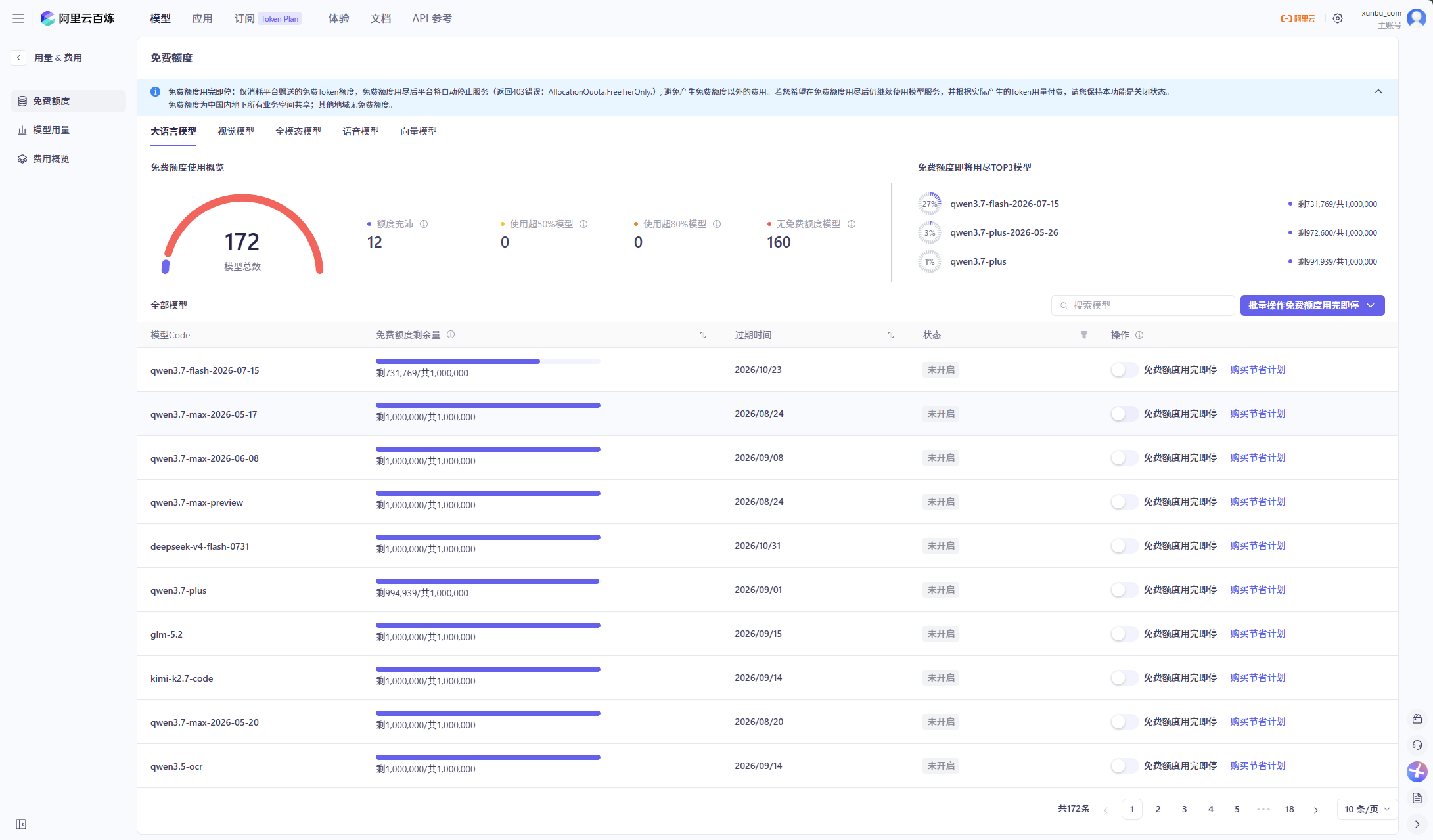This screenshot has width=1433, height=840.
Task: Select the 向量模型 tab
Action: pyautogui.click(x=419, y=131)
